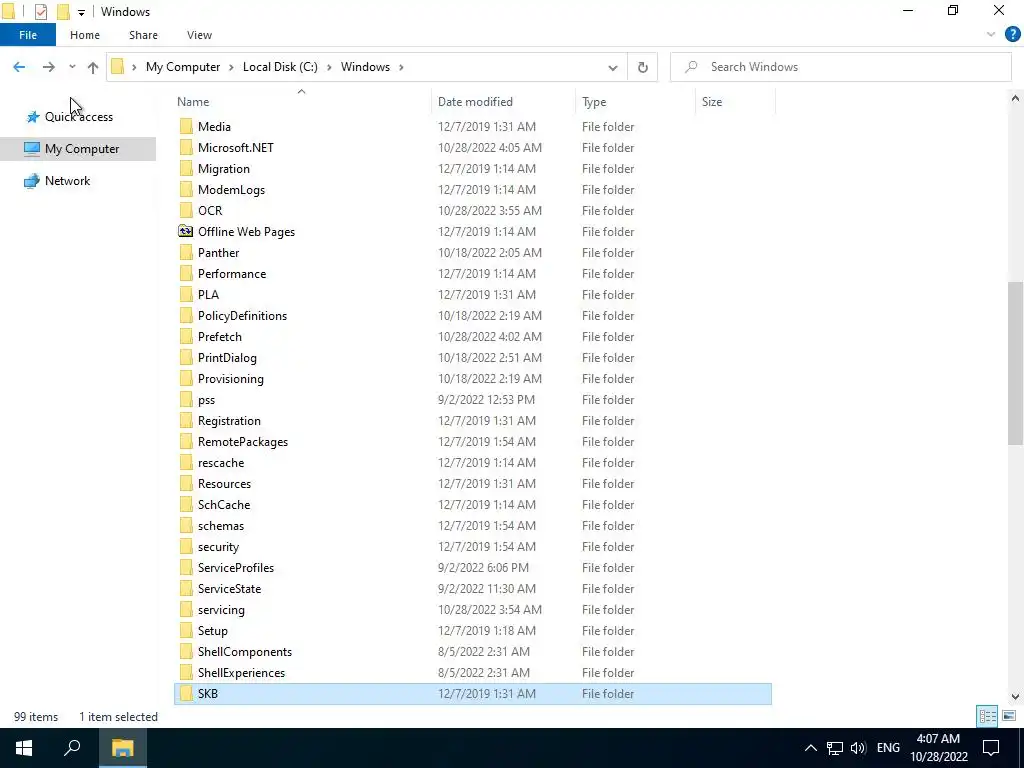Click Local Disk (C:) breadcrumb
This screenshot has width=1024, height=768.
(x=280, y=67)
